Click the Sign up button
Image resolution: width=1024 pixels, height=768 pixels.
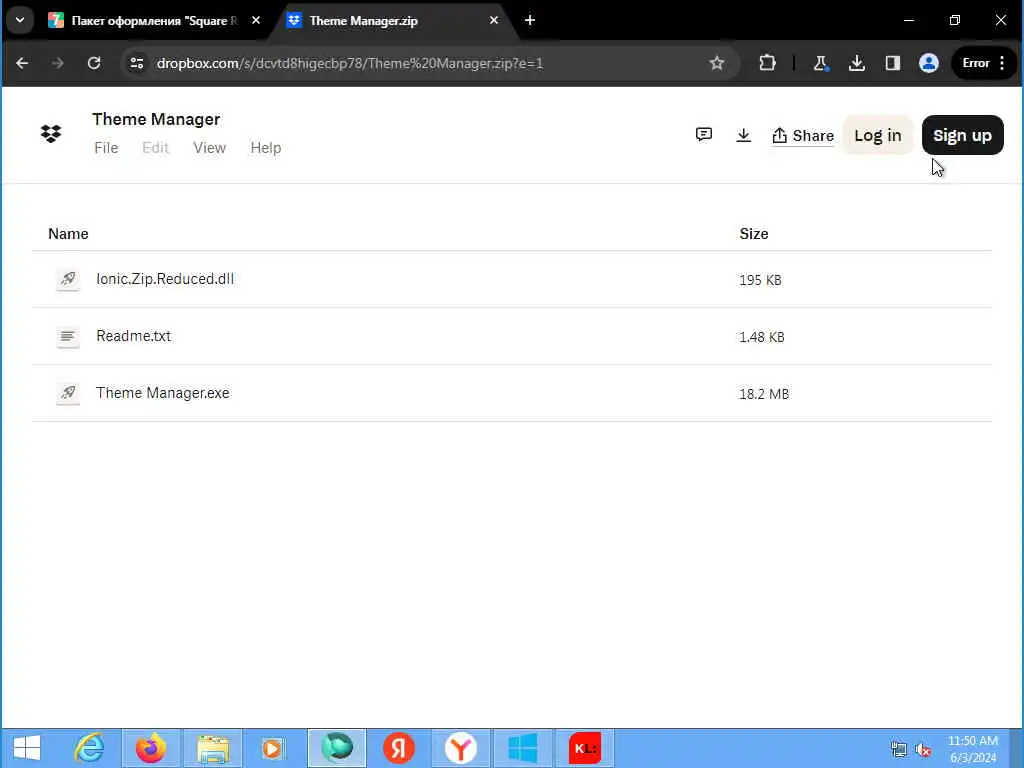click(962, 135)
